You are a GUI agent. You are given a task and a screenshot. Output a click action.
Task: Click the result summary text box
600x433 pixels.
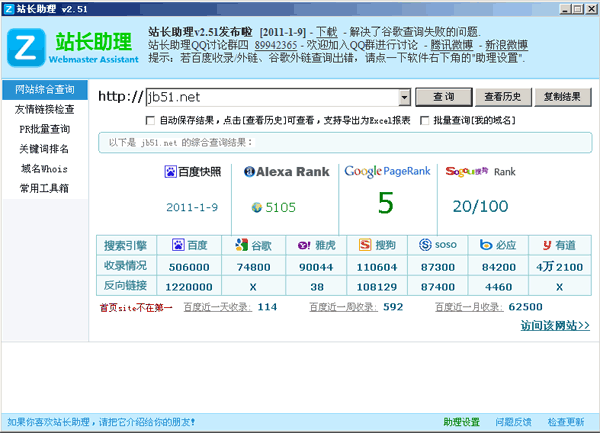coord(345,143)
